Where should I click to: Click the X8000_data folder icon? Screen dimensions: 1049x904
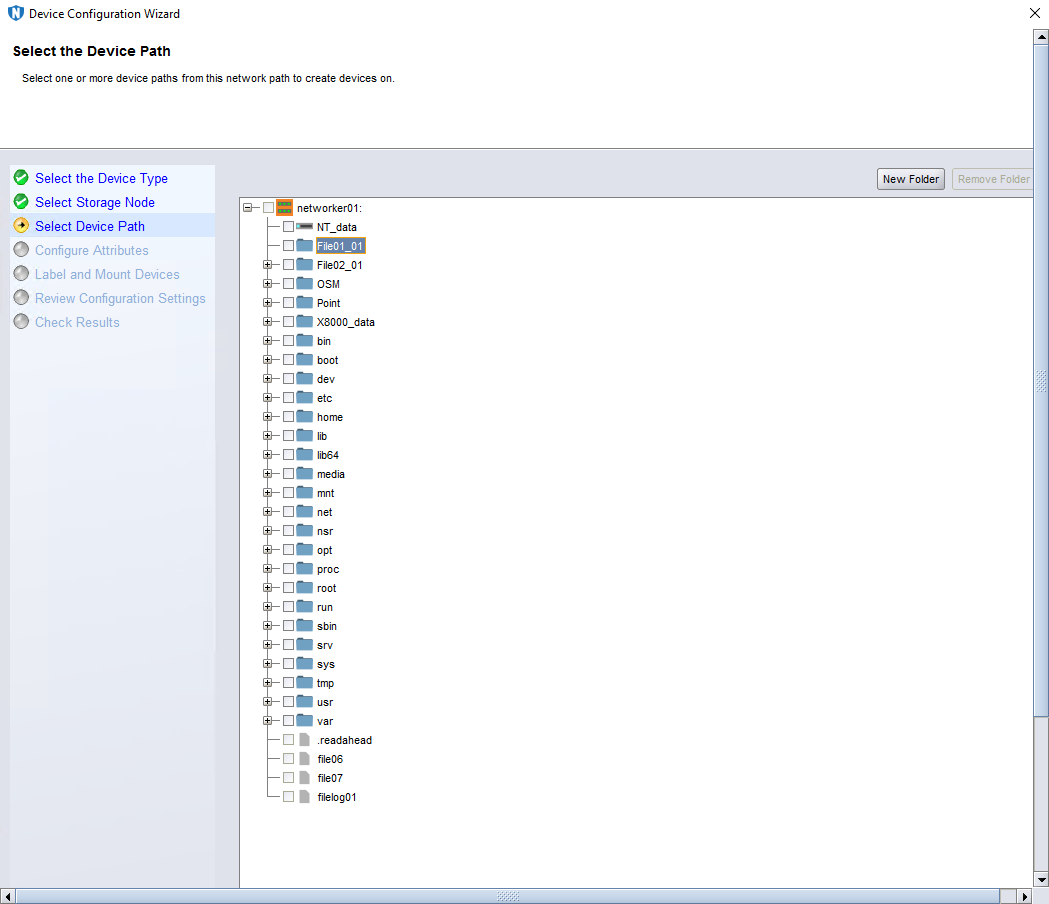(305, 322)
